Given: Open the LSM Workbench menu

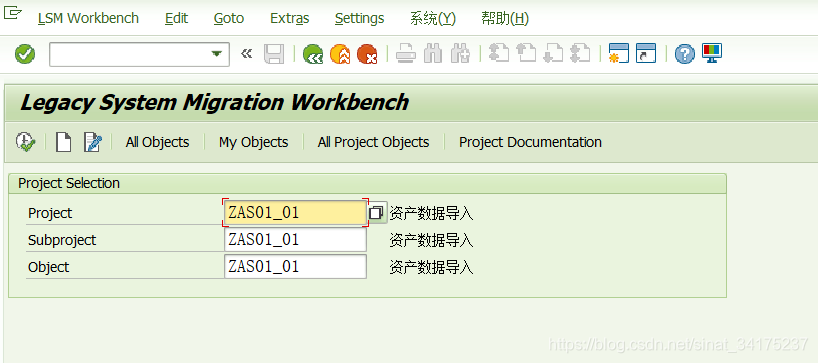Looking at the screenshot, I should tap(88, 18).
